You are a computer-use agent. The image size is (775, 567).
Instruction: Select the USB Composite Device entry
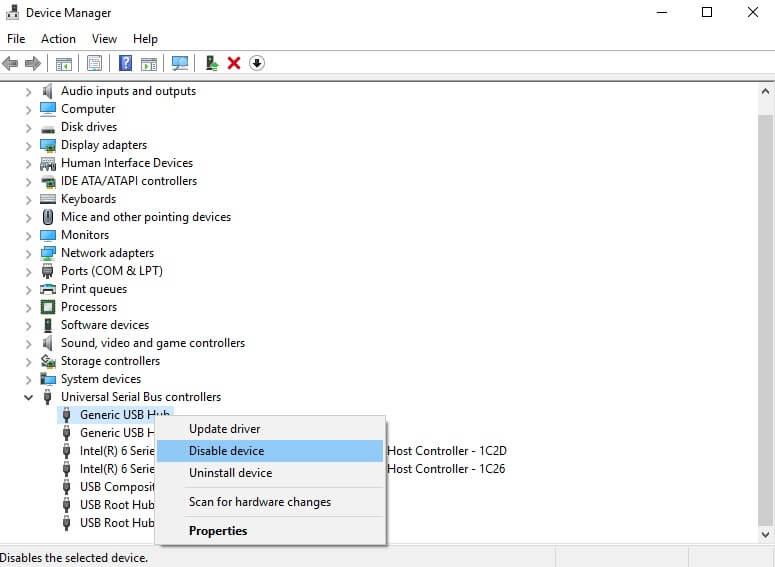tap(117, 487)
